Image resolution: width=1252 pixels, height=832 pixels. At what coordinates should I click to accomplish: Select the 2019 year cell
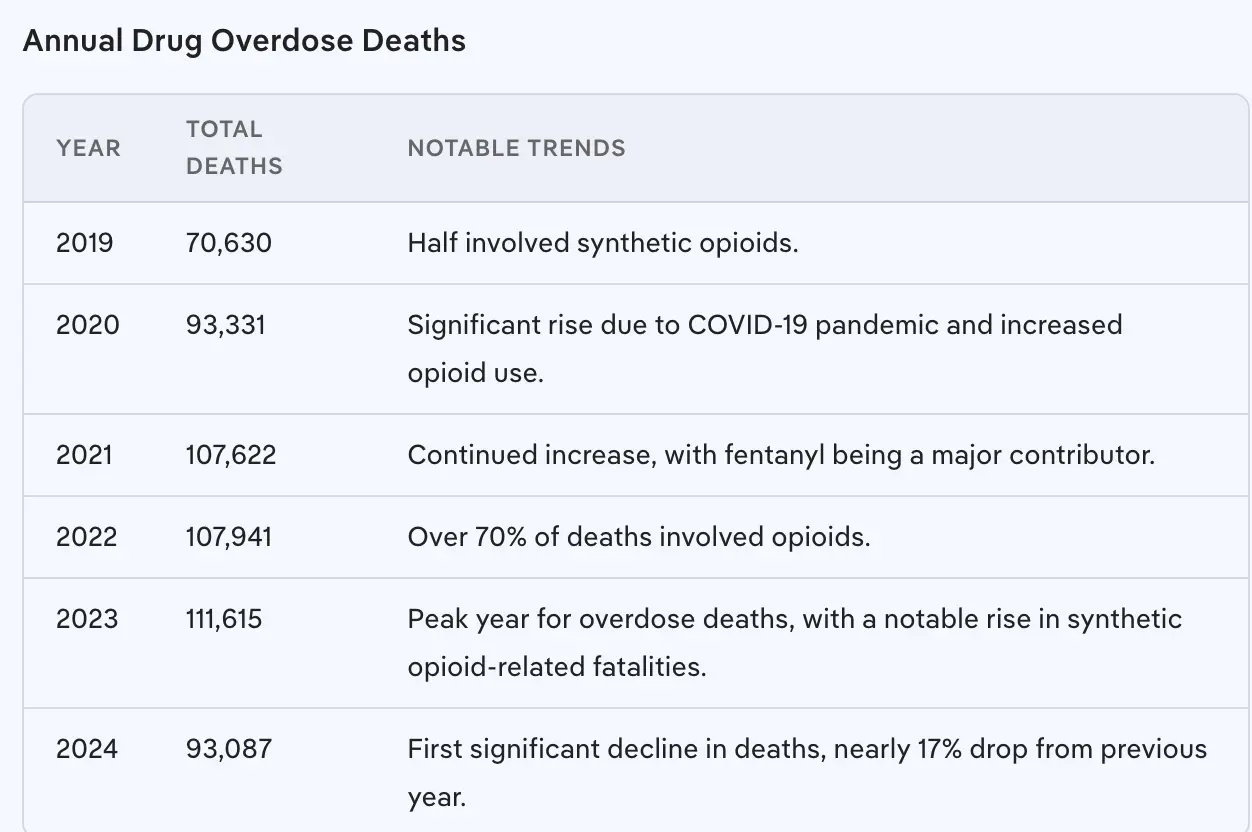(85, 243)
